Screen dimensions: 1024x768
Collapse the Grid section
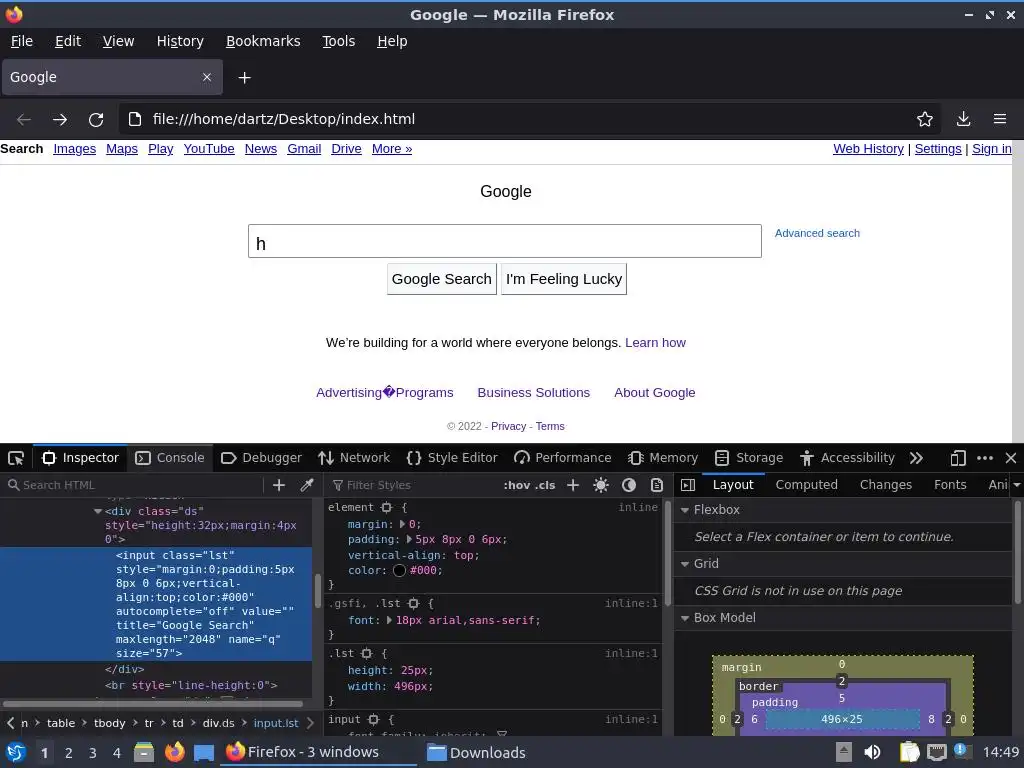pyautogui.click(x=685, y=564)
